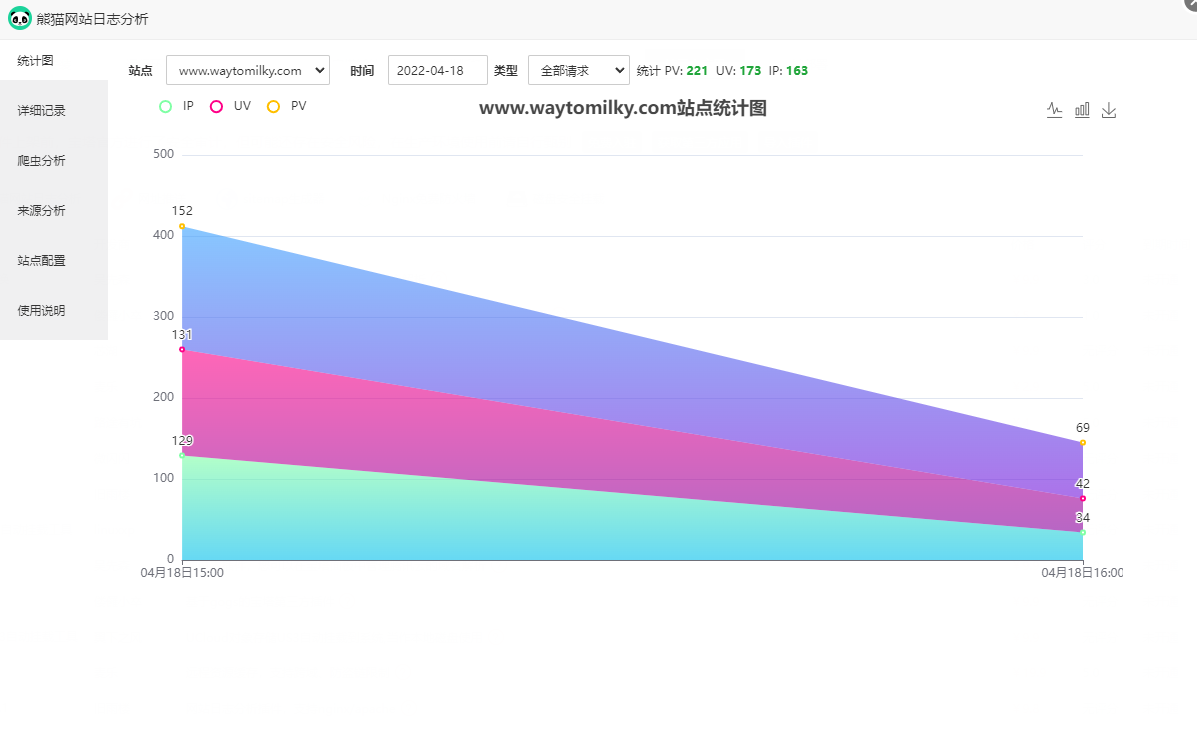Open the 类型 request type dropdown

point(579,70)
